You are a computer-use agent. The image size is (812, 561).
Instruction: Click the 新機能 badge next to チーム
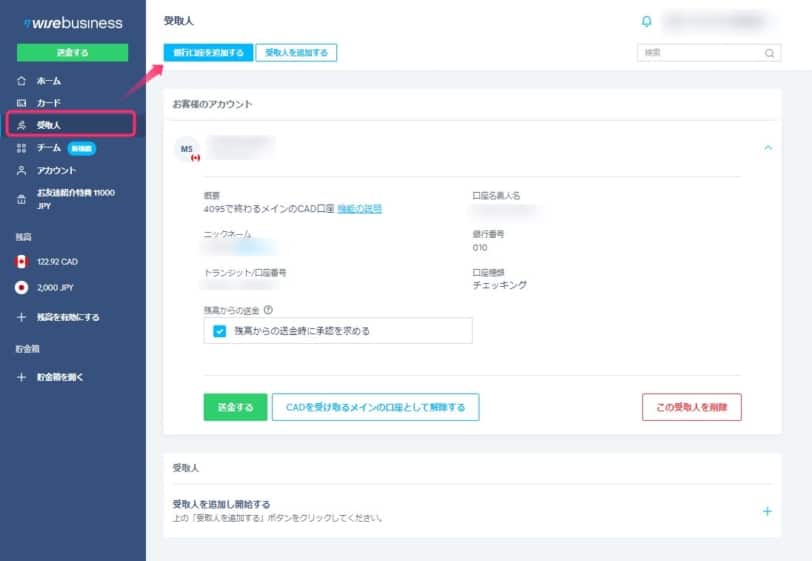point(82,149)
